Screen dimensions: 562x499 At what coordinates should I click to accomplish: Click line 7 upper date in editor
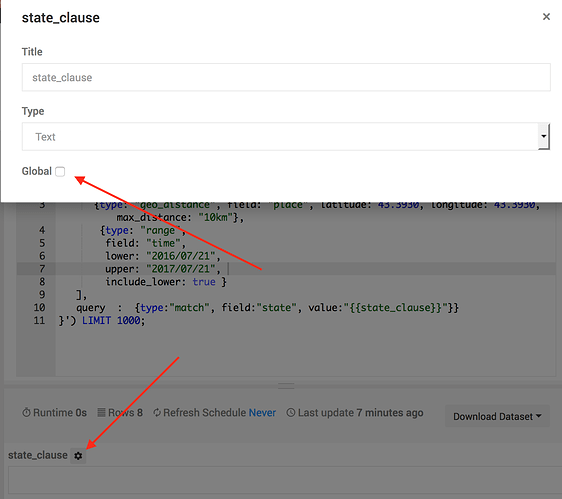[x=181, y=268]
